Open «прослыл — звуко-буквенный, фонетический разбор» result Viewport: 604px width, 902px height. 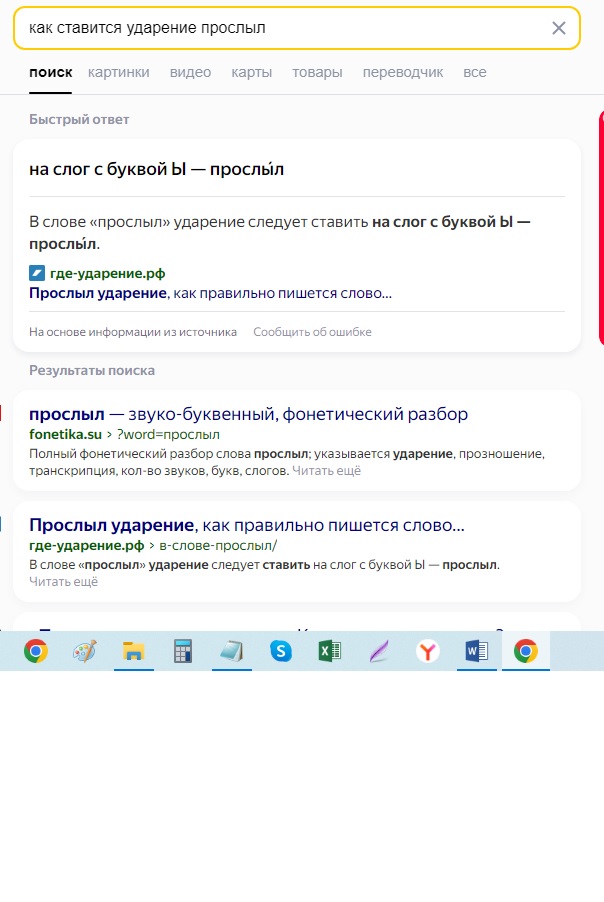pyautogui.click(x=249, y=414)
